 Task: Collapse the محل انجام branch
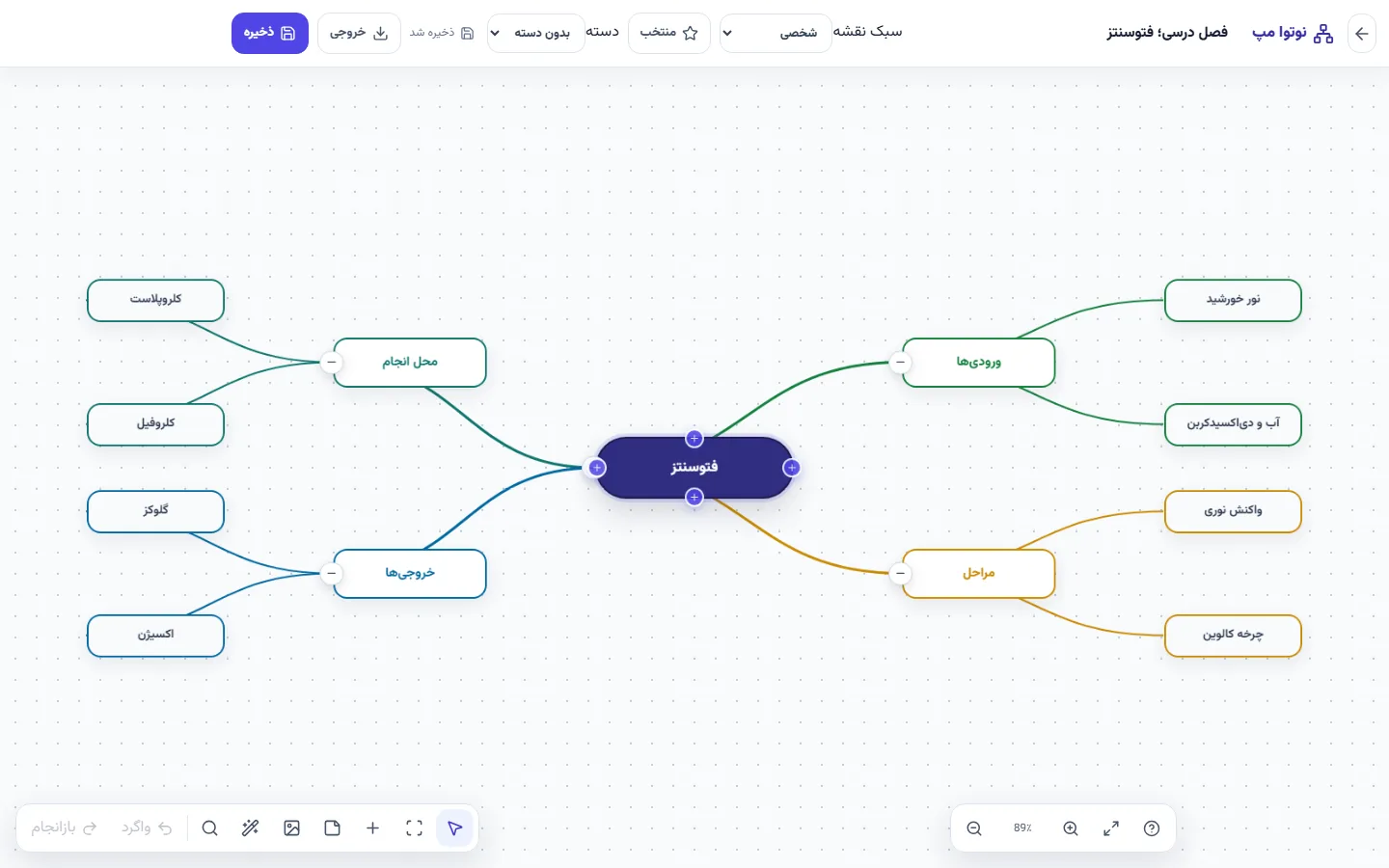332,363
